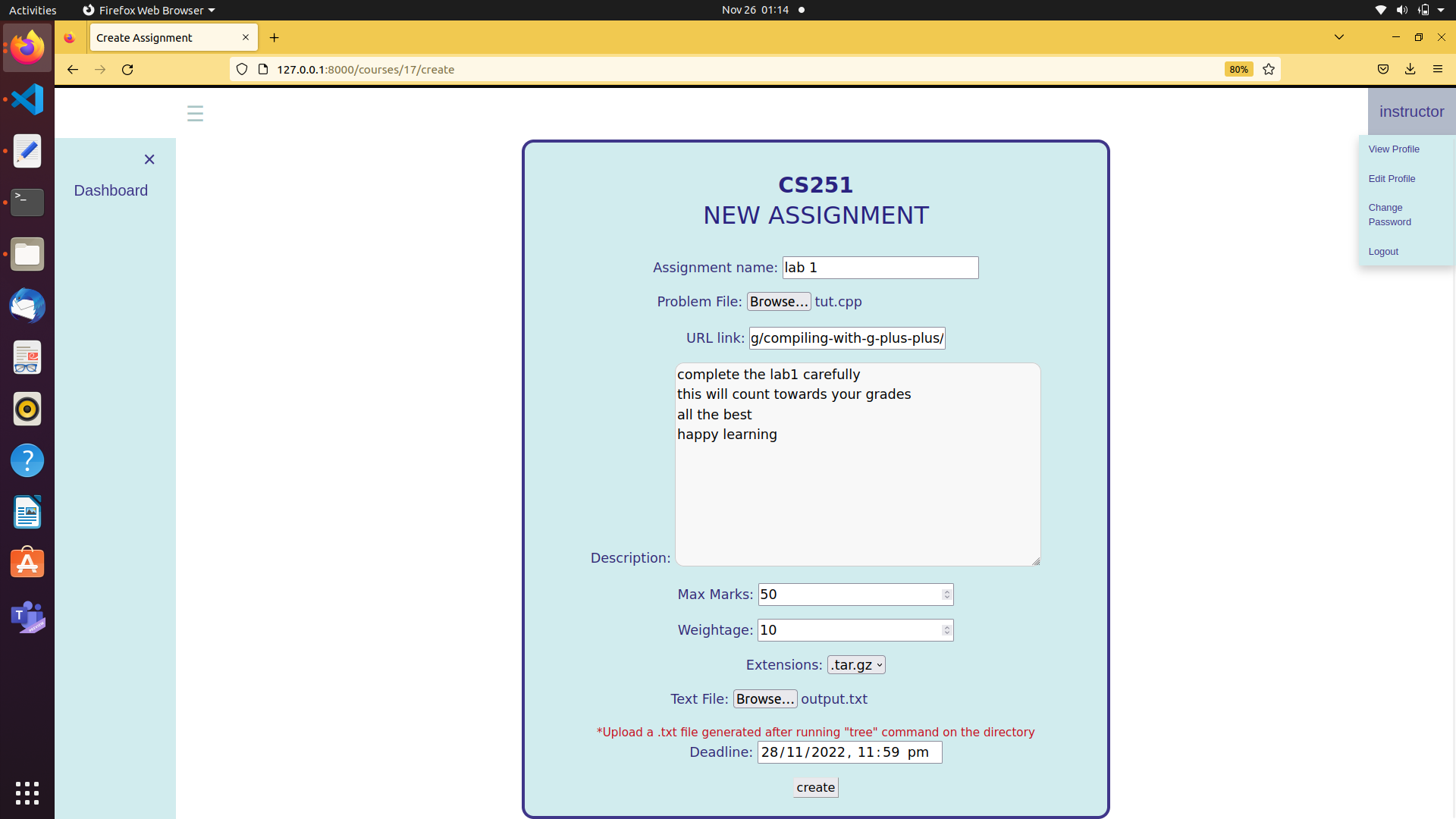The height and width of the screenshot is (819, 1456).
Task: Bookmark this page with the star icon
Action: coord(1269,69)
